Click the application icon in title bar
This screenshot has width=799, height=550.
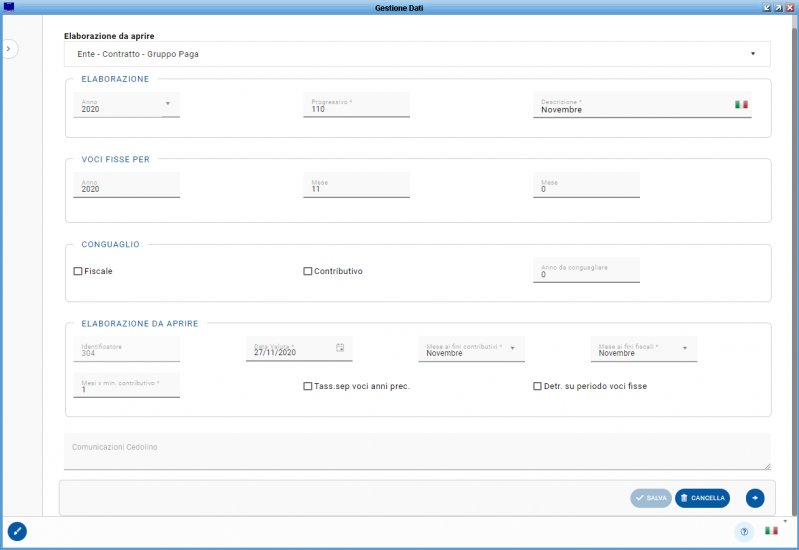click(9, 7)
